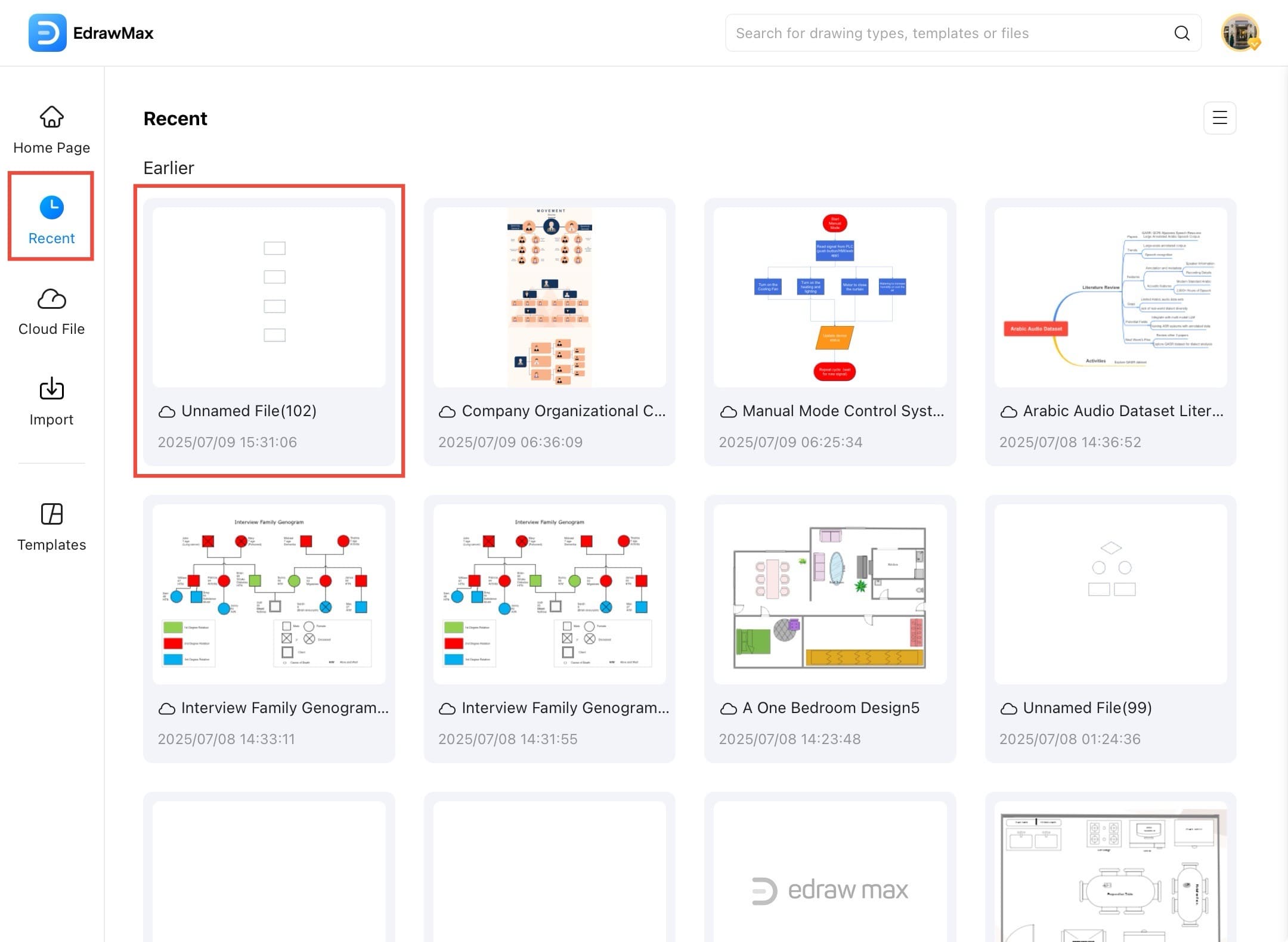1288x942 pixels.
Task: Open Manual Mode Control System diagram
Action: (x=829, y=297)
